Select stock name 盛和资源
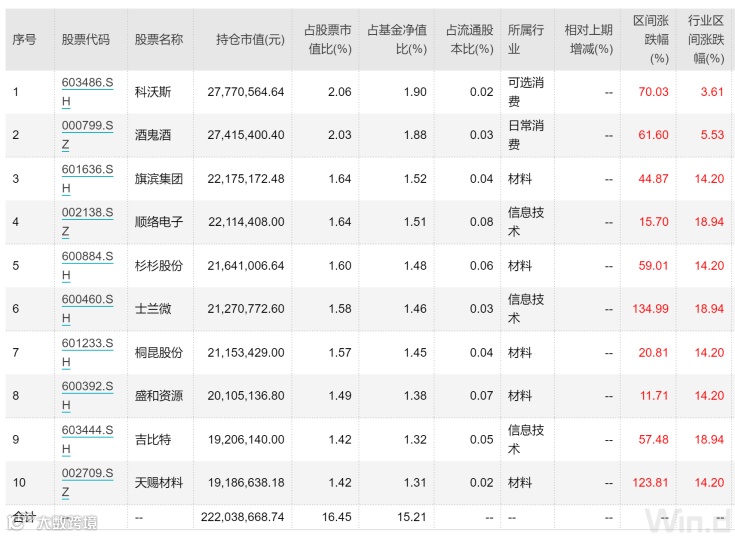The height and width of the screenshot is (537, 735). click(x=159, y=395)
